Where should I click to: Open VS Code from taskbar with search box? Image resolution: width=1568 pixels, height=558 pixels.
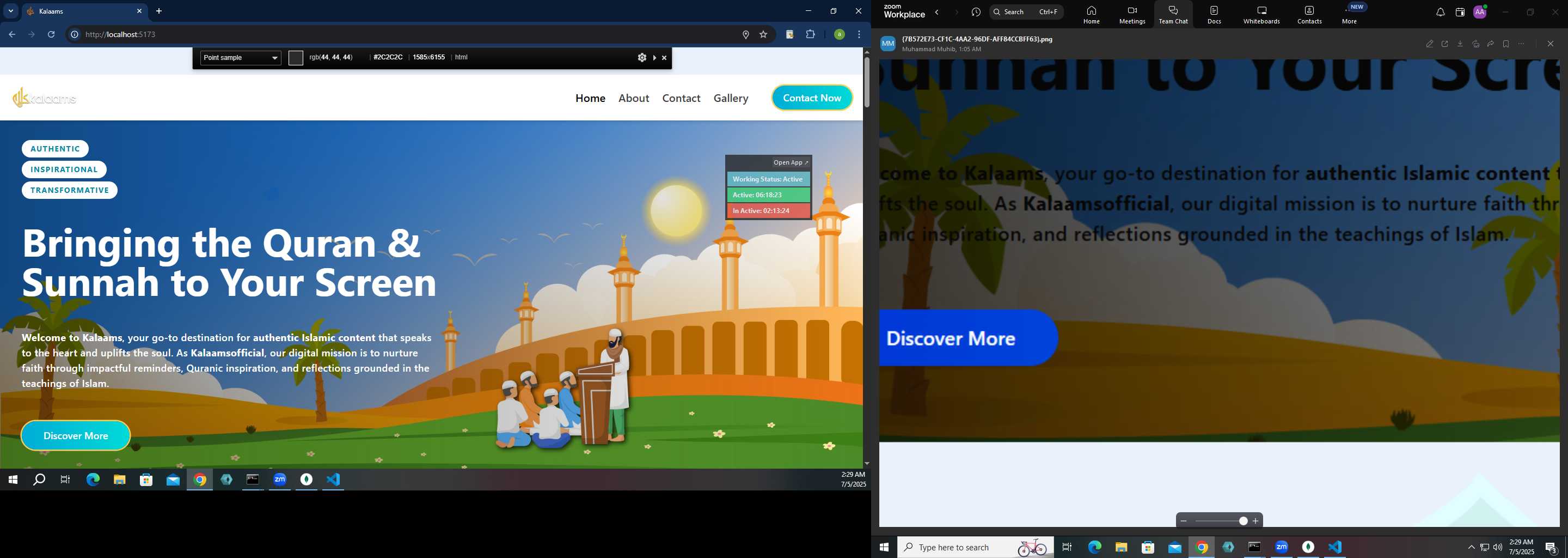pos(1335,547)
